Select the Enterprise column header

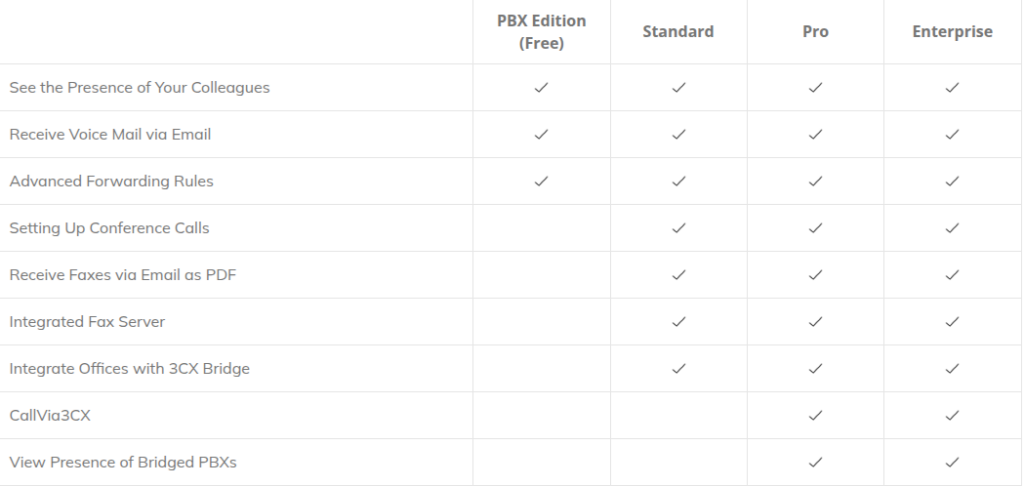click(952, 32)
